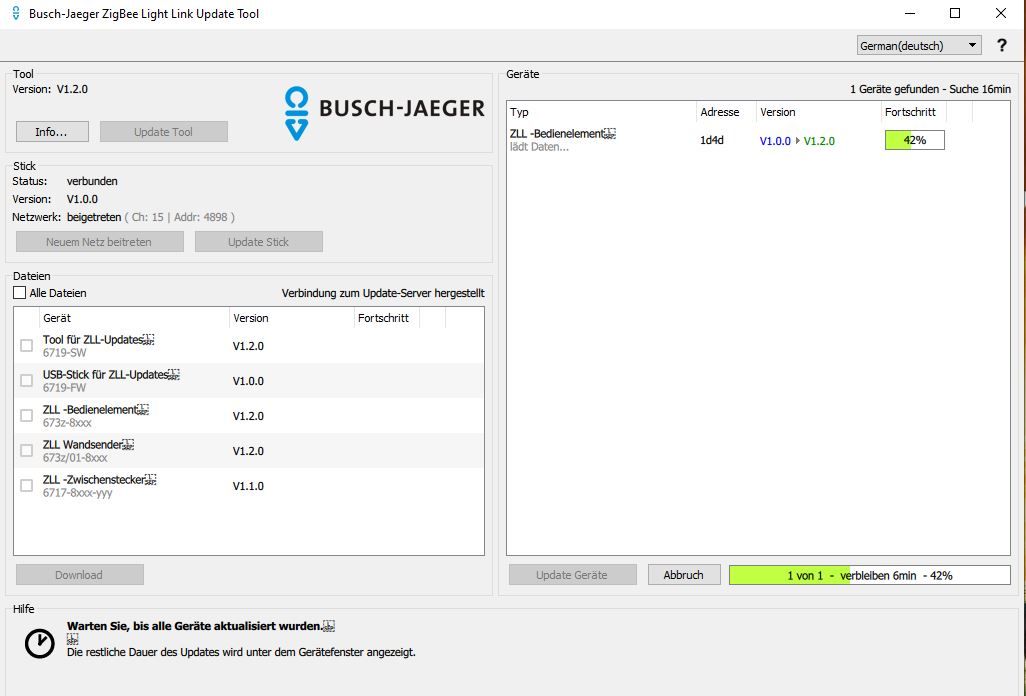This screenshot has height=696, width=1026.
Task: Check the ZLL Wandsender checkbox
Action: tap(26, 450)
